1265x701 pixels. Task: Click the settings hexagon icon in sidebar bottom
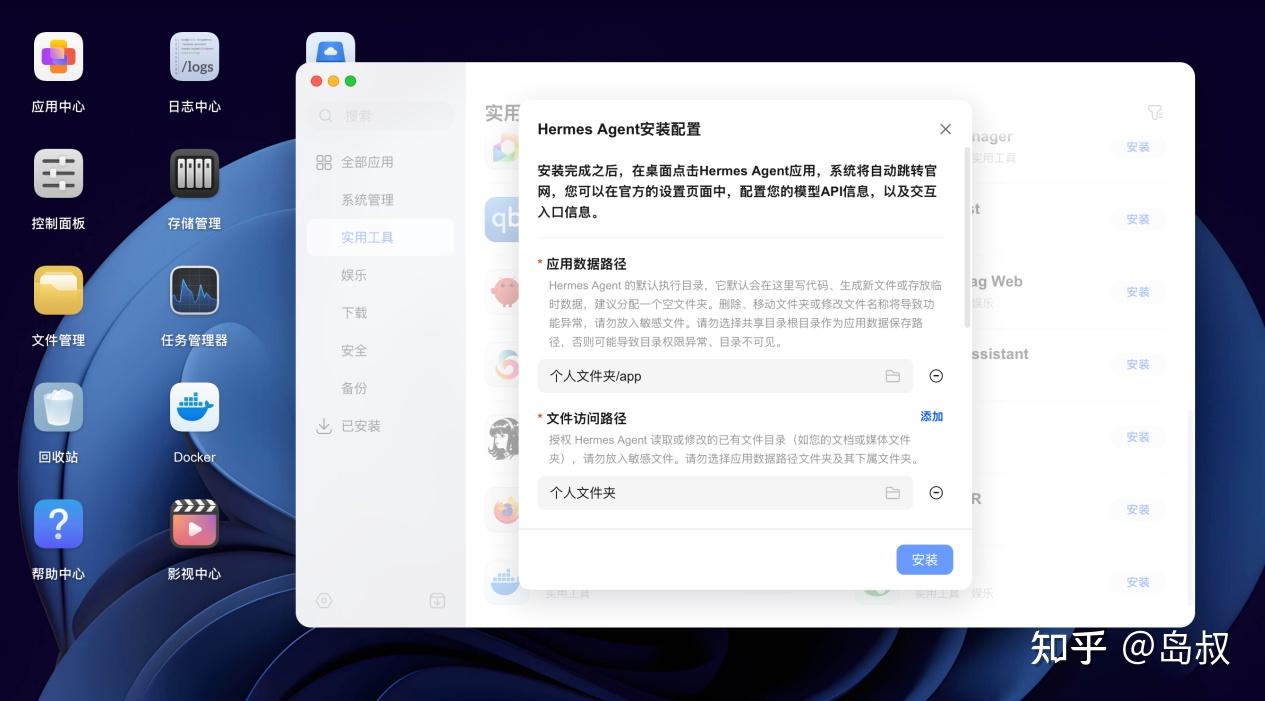pyautogui.click(x=324, y=601)
